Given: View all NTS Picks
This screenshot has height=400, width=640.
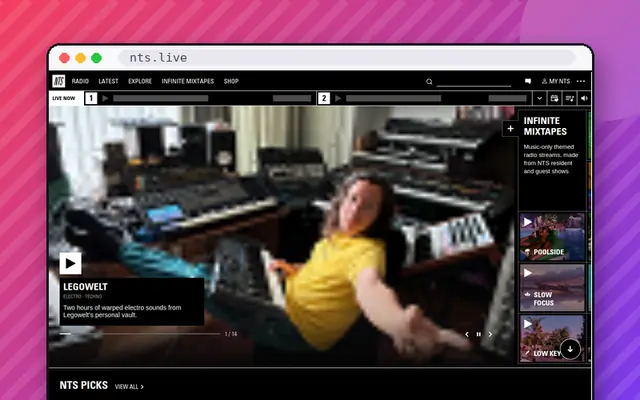Looking at the screenshot, I should tap(129, 387).
